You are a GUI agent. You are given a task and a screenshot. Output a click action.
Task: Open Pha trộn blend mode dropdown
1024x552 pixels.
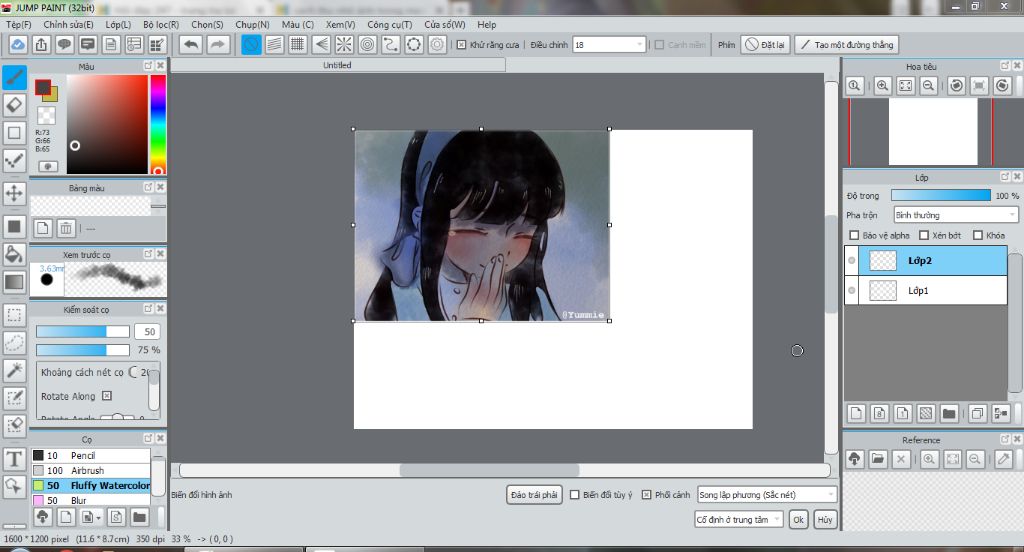point(955,215)
